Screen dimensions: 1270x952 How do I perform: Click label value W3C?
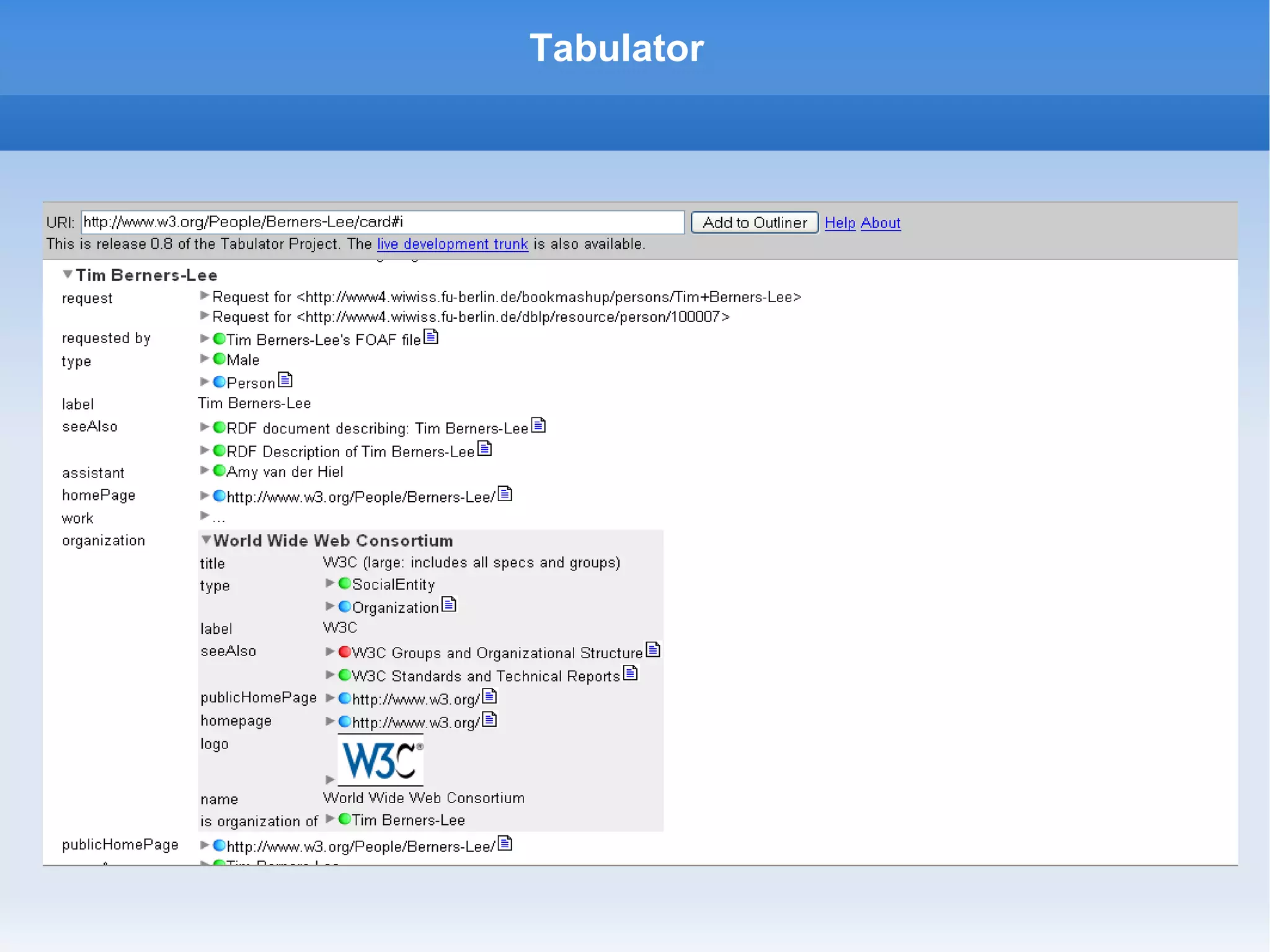coord(340,628)
